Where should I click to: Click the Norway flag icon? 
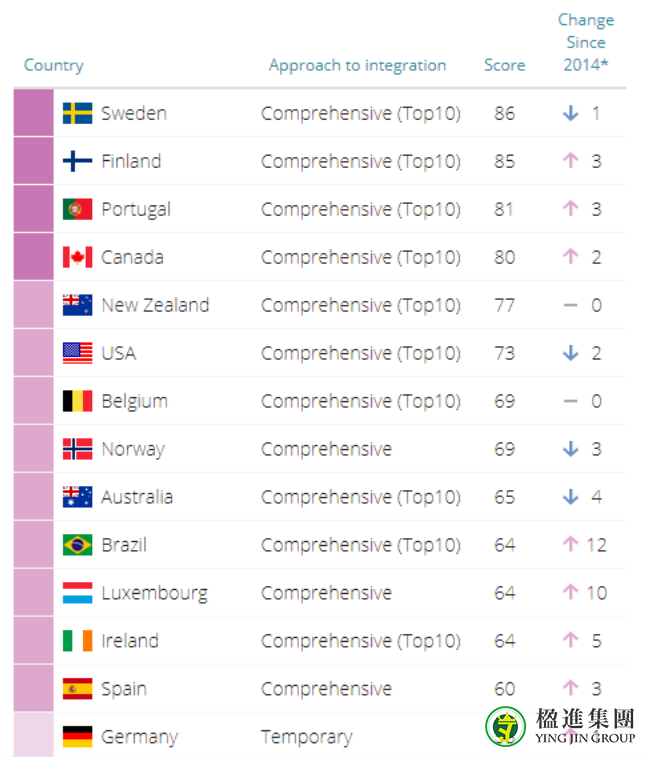point(77,449)
